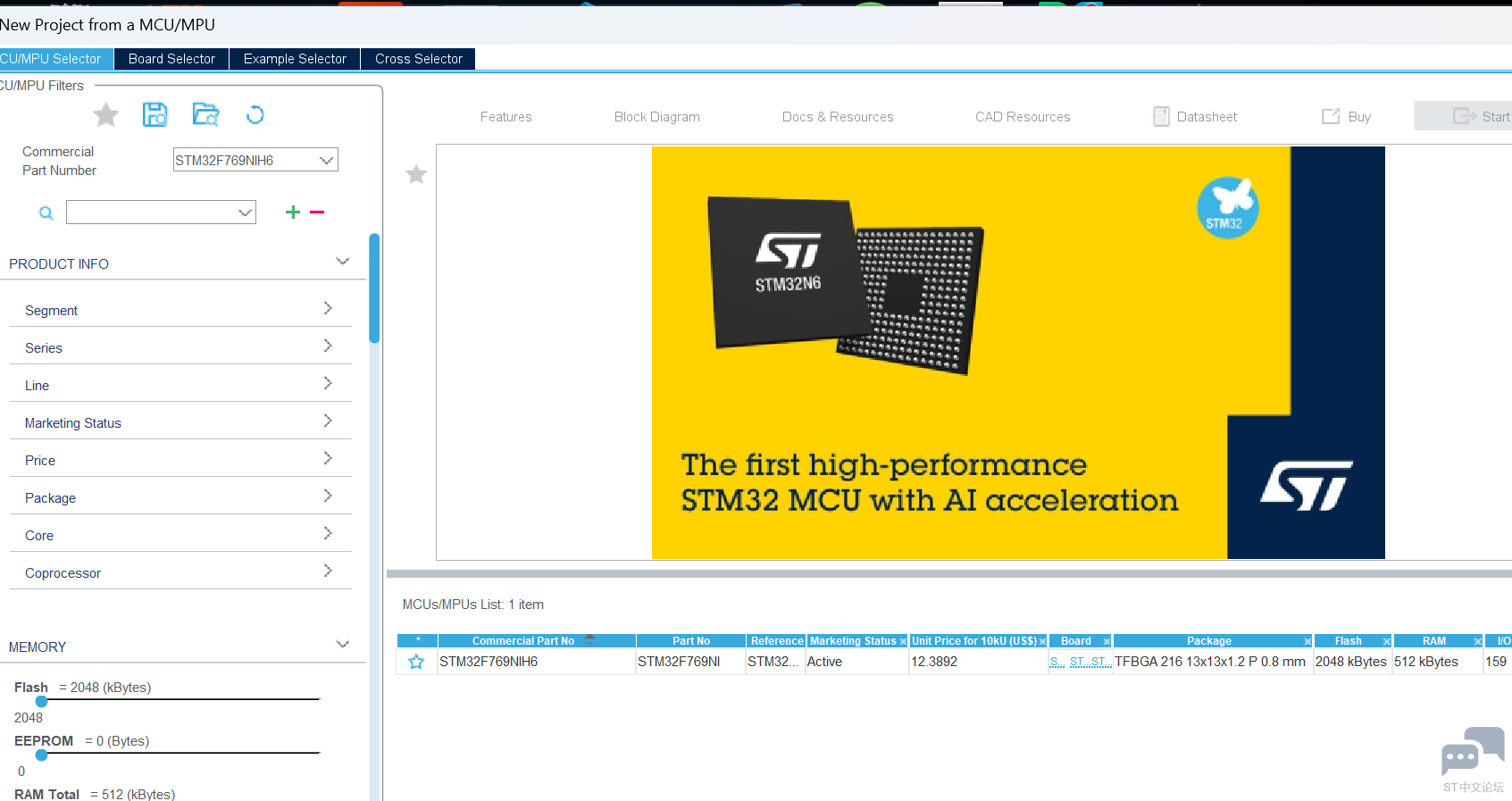
Task: Click the STM32N6 promotional banner
Action: pos(1018,353)
